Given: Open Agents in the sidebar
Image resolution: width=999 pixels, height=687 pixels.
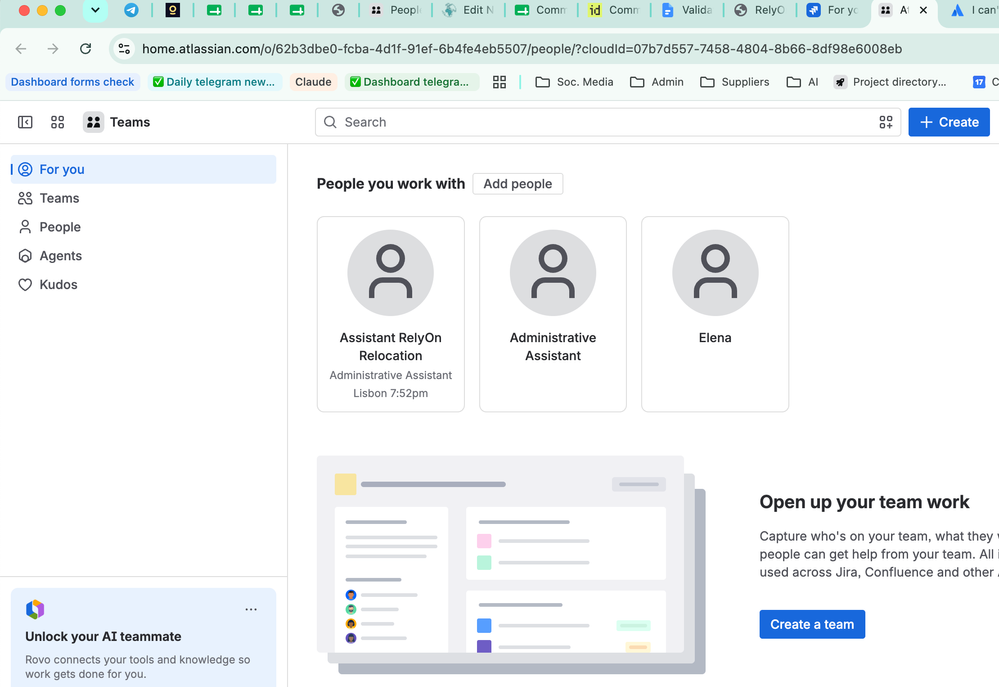Looking at the screenshot, I should coord(143,256).
